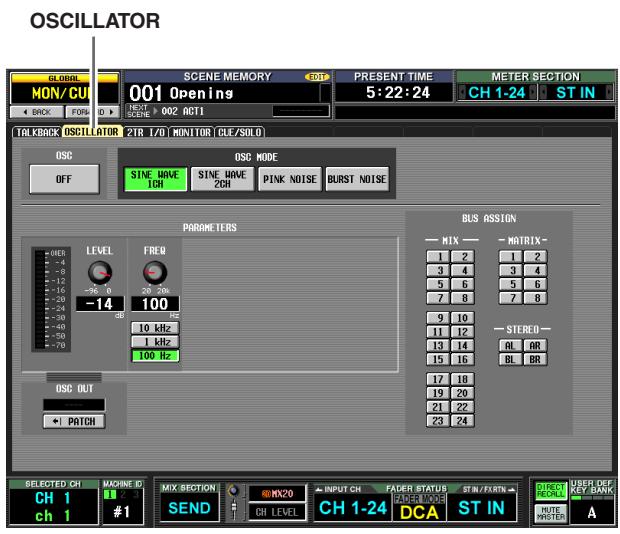Click the scene memory name 001 Opening

pyautogui.click(x=182, y=93)
